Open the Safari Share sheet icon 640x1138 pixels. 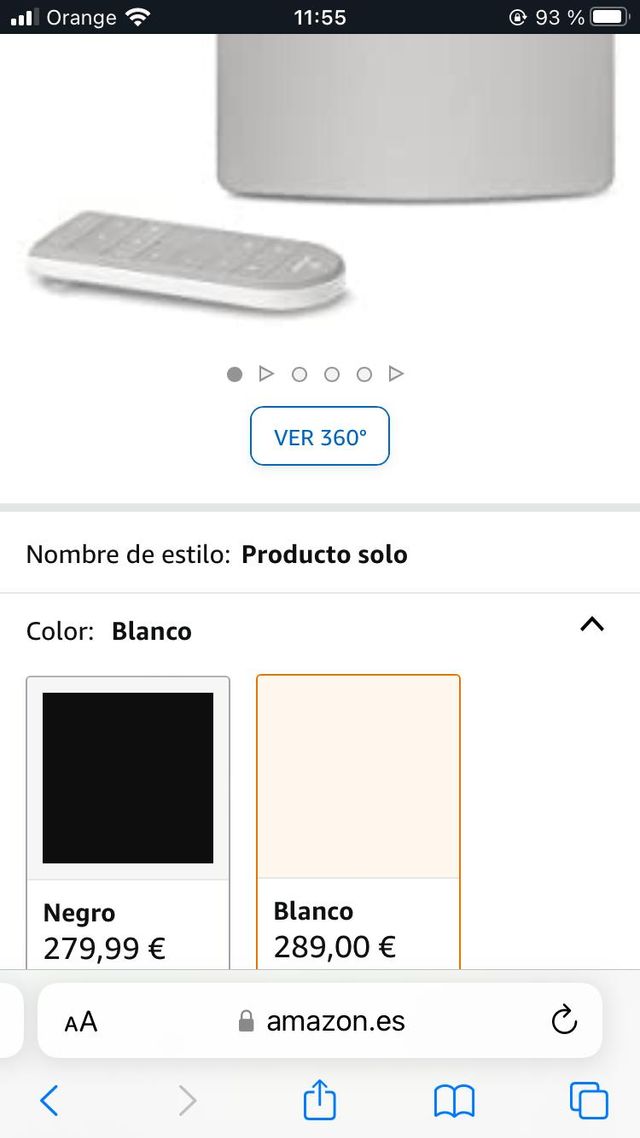coord(319,1100)
